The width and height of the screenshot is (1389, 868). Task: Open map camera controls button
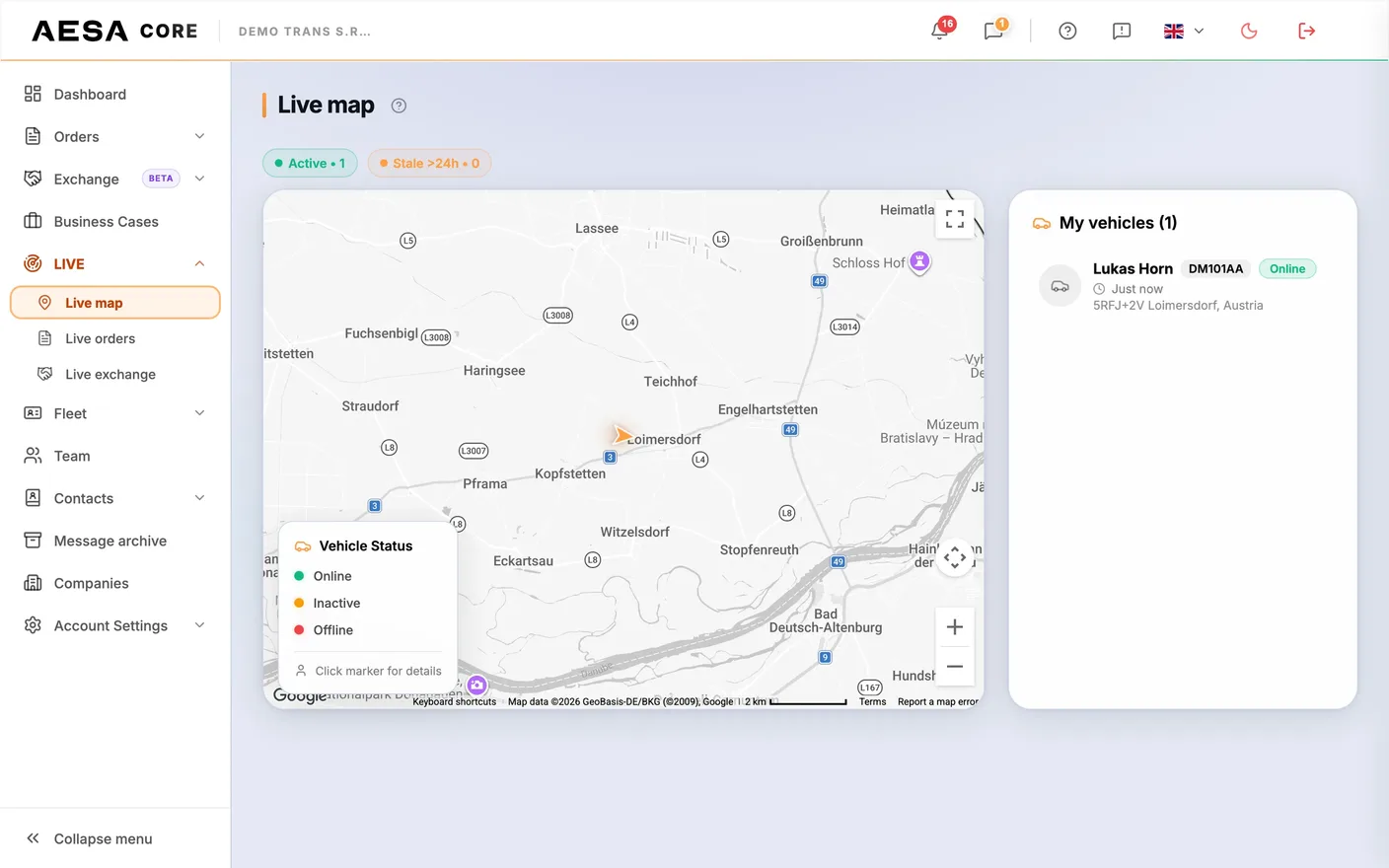click(955, 558)
